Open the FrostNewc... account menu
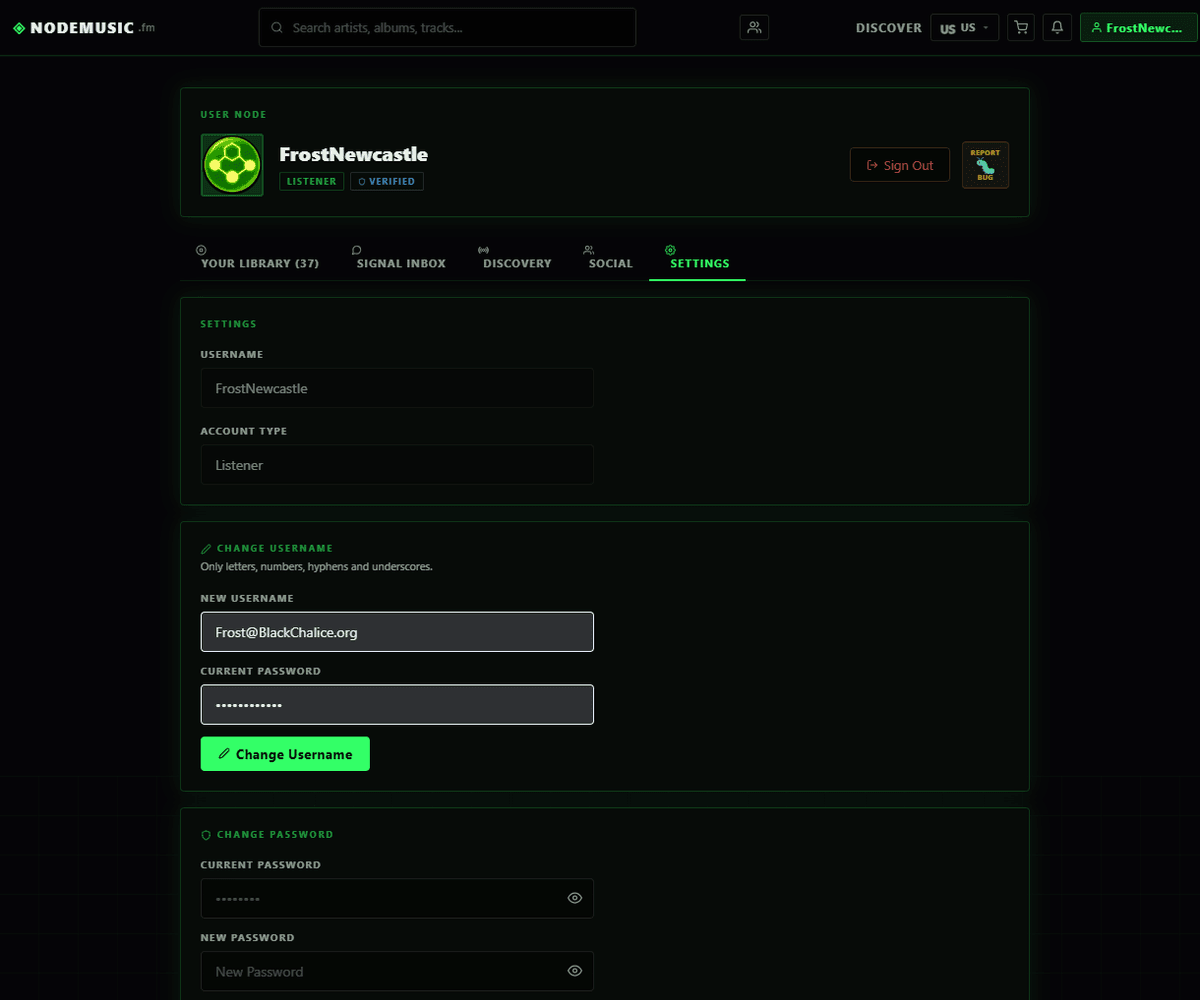 [x=1138, y=28]
